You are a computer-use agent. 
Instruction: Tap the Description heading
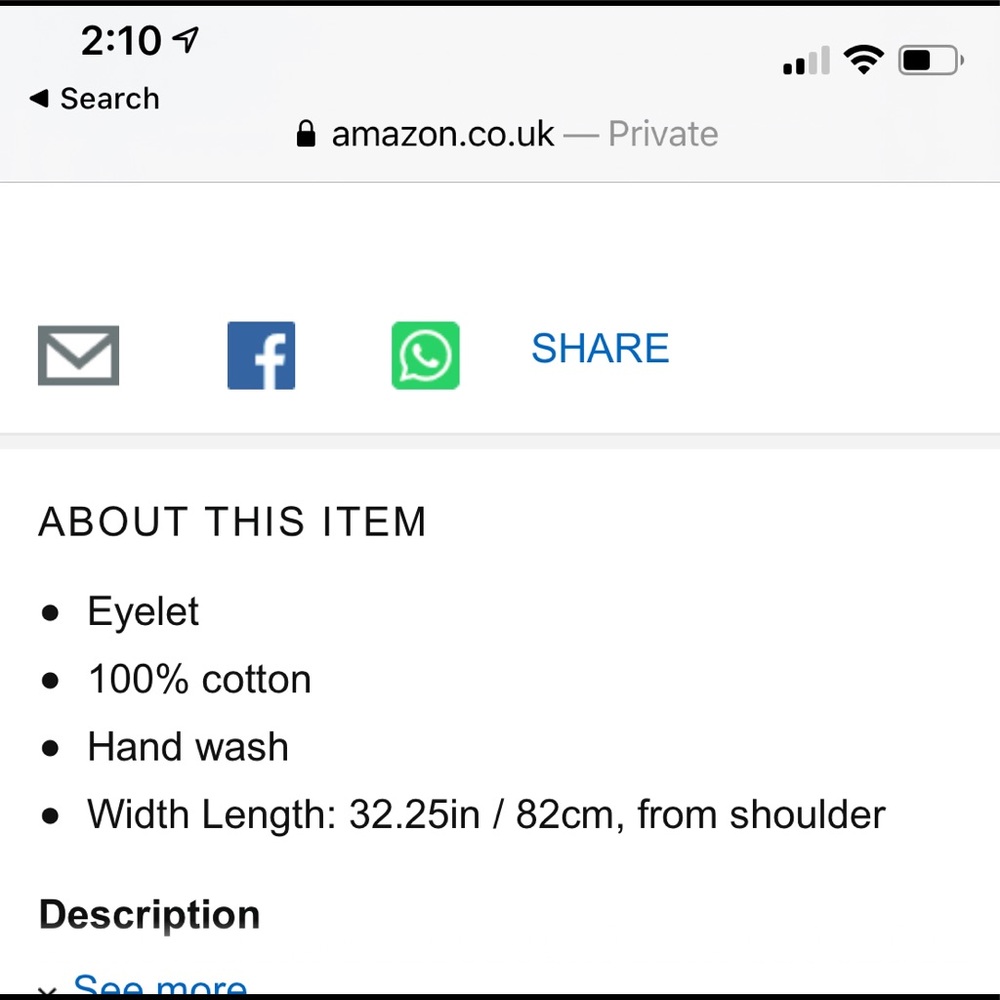149,915
